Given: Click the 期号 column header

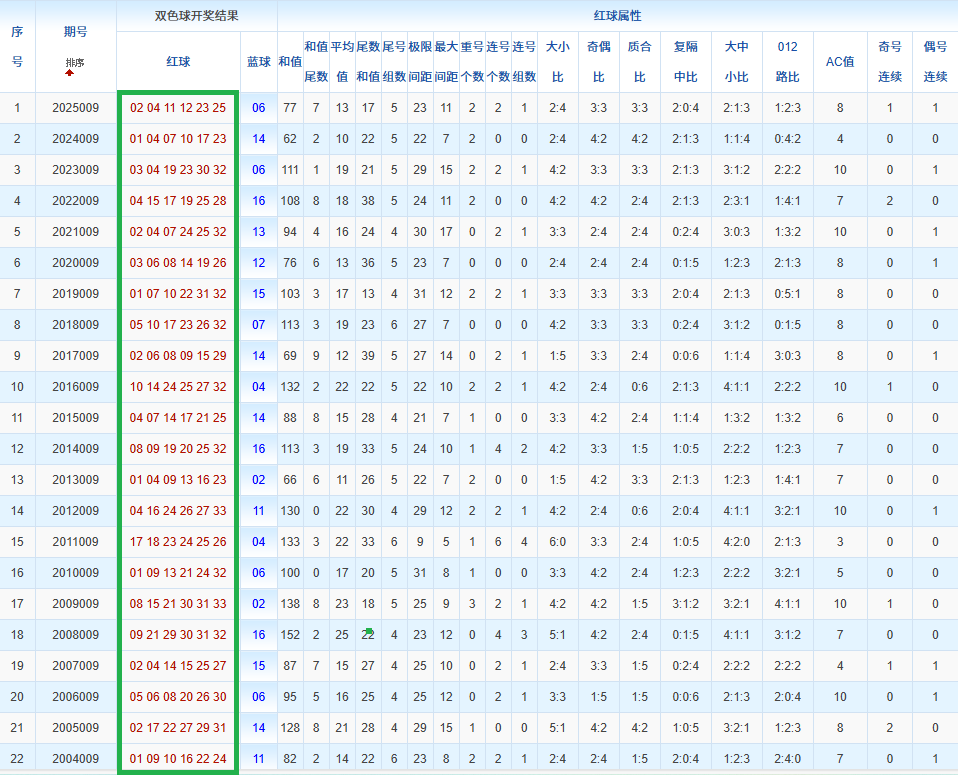Looking at the screenshot, I should [75, 32].
